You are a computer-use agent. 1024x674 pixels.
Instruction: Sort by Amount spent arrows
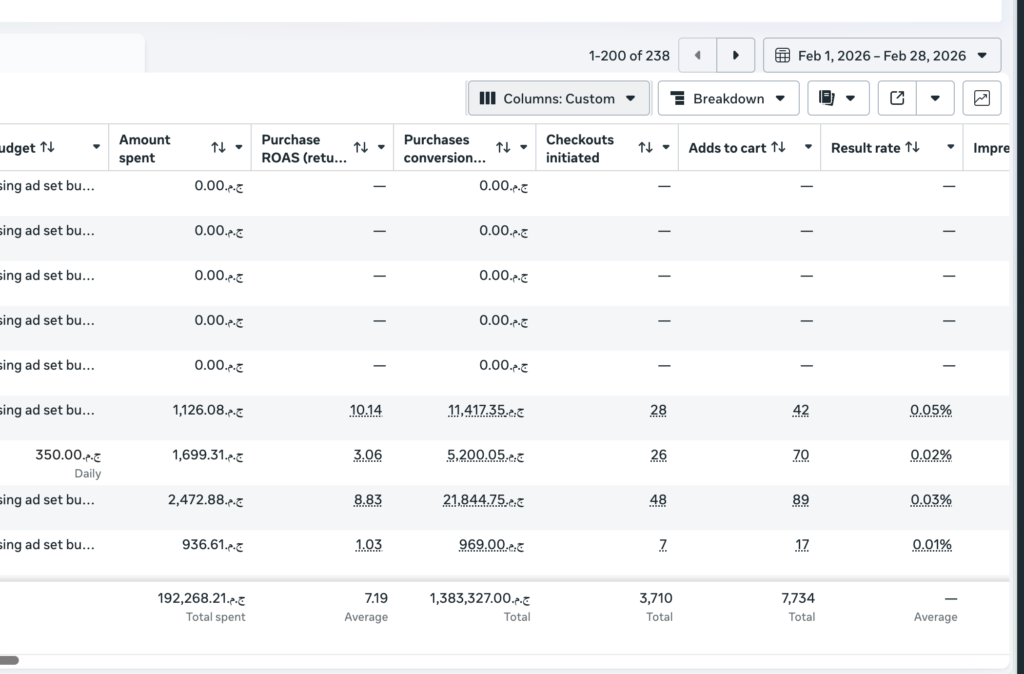pos(218,148)
